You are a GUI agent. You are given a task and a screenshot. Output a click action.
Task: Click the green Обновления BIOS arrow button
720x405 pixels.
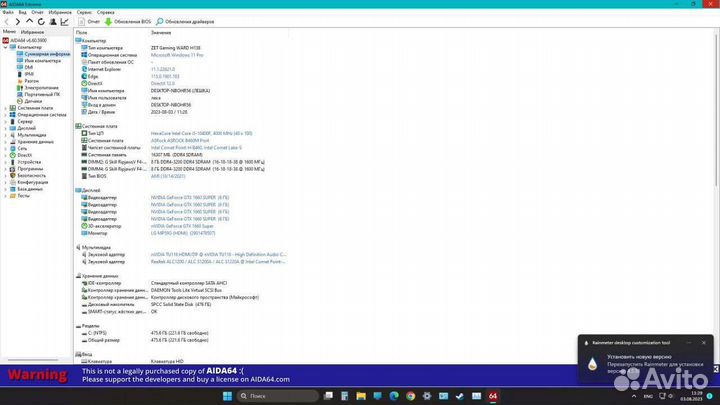tap(128, 22)
